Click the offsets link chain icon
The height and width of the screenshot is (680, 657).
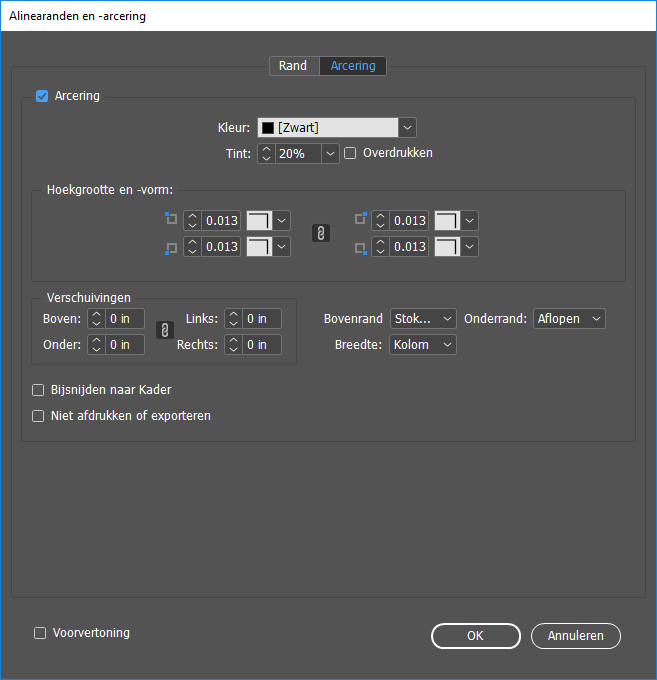[165, 332]
